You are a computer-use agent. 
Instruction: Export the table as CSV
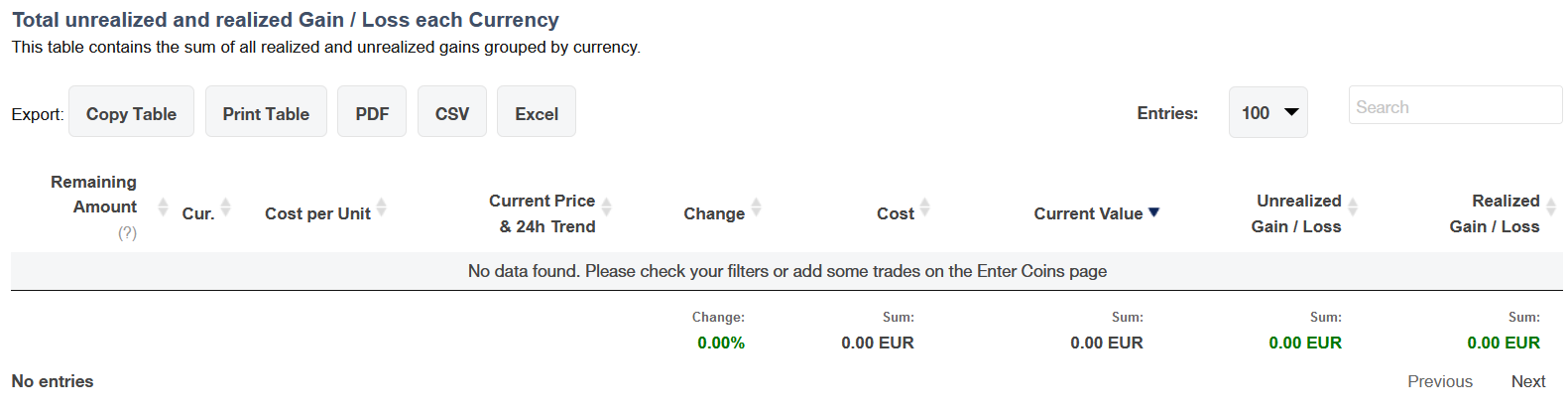(452, 111)
